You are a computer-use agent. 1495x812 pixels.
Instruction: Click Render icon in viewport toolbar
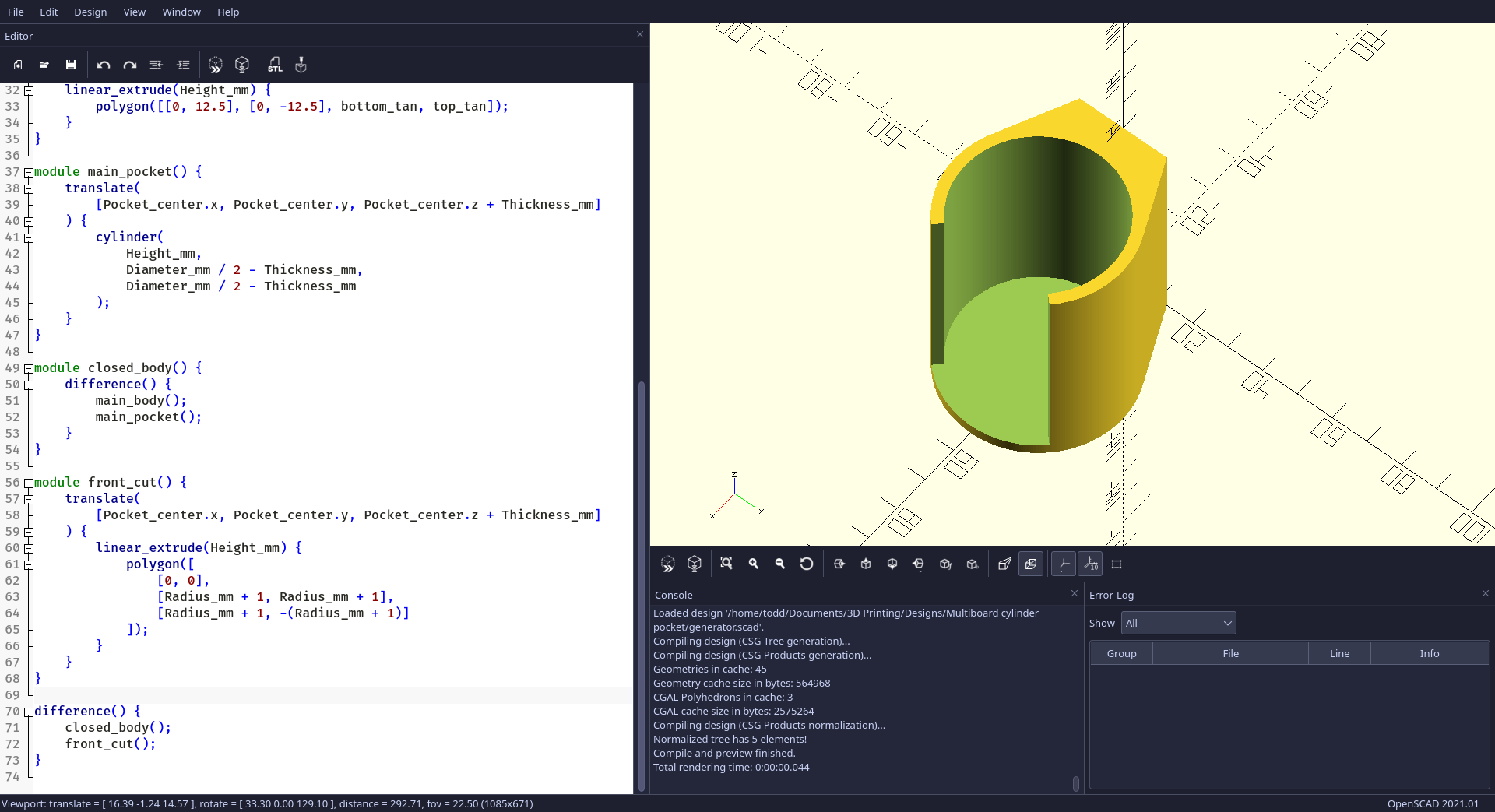click(x=695, y=564)
